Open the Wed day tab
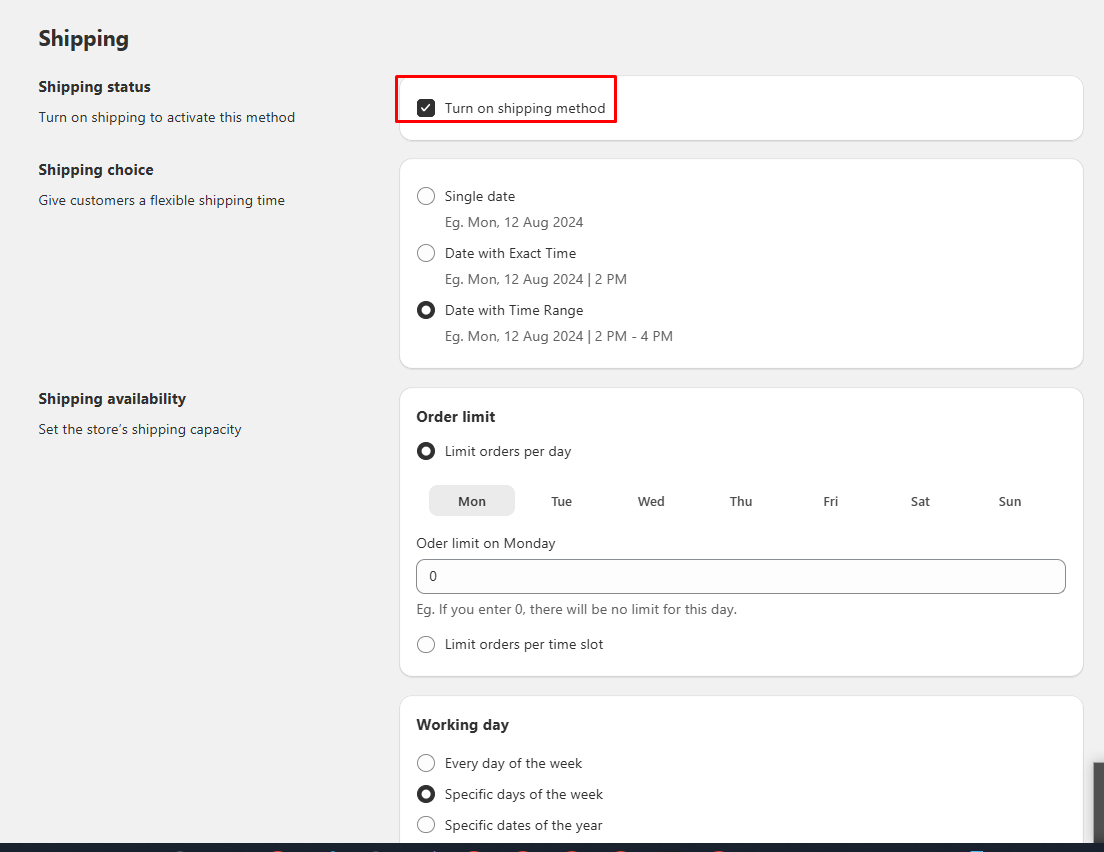 pos(651,501)
